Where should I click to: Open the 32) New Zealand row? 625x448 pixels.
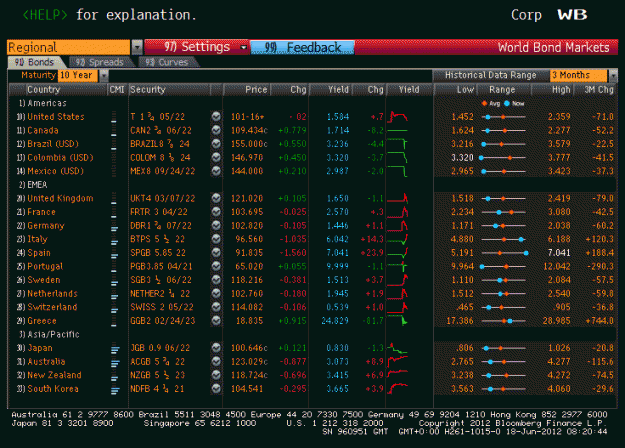(x=312, y=375)
